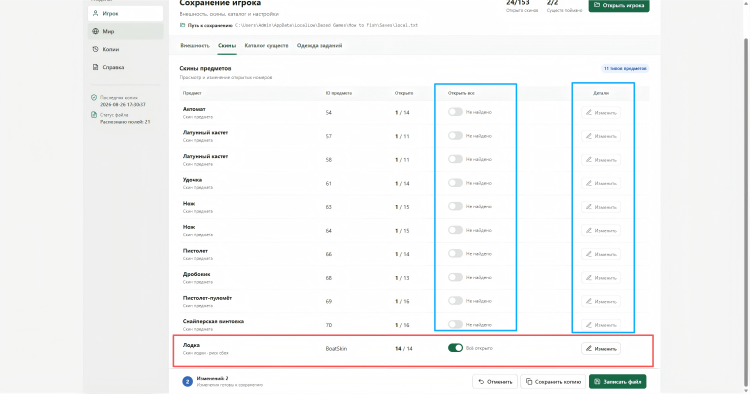Click item ID 70 in Снайперская винтовка row
Viewport: 750px width, 394px height.
[x=329, y=325]
